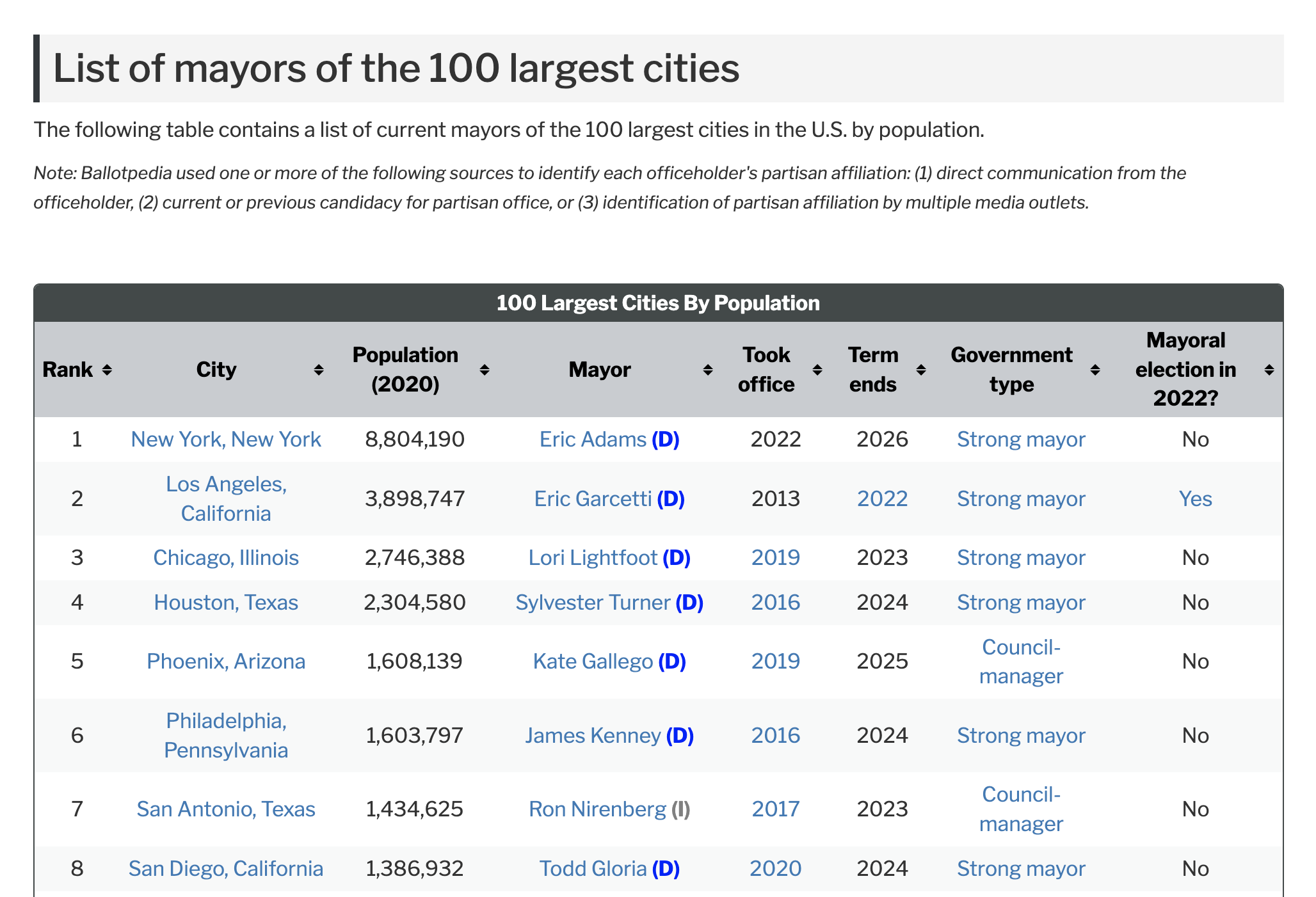
Task: Click Strong mayor link in Chicago row
Action: 1021,558
